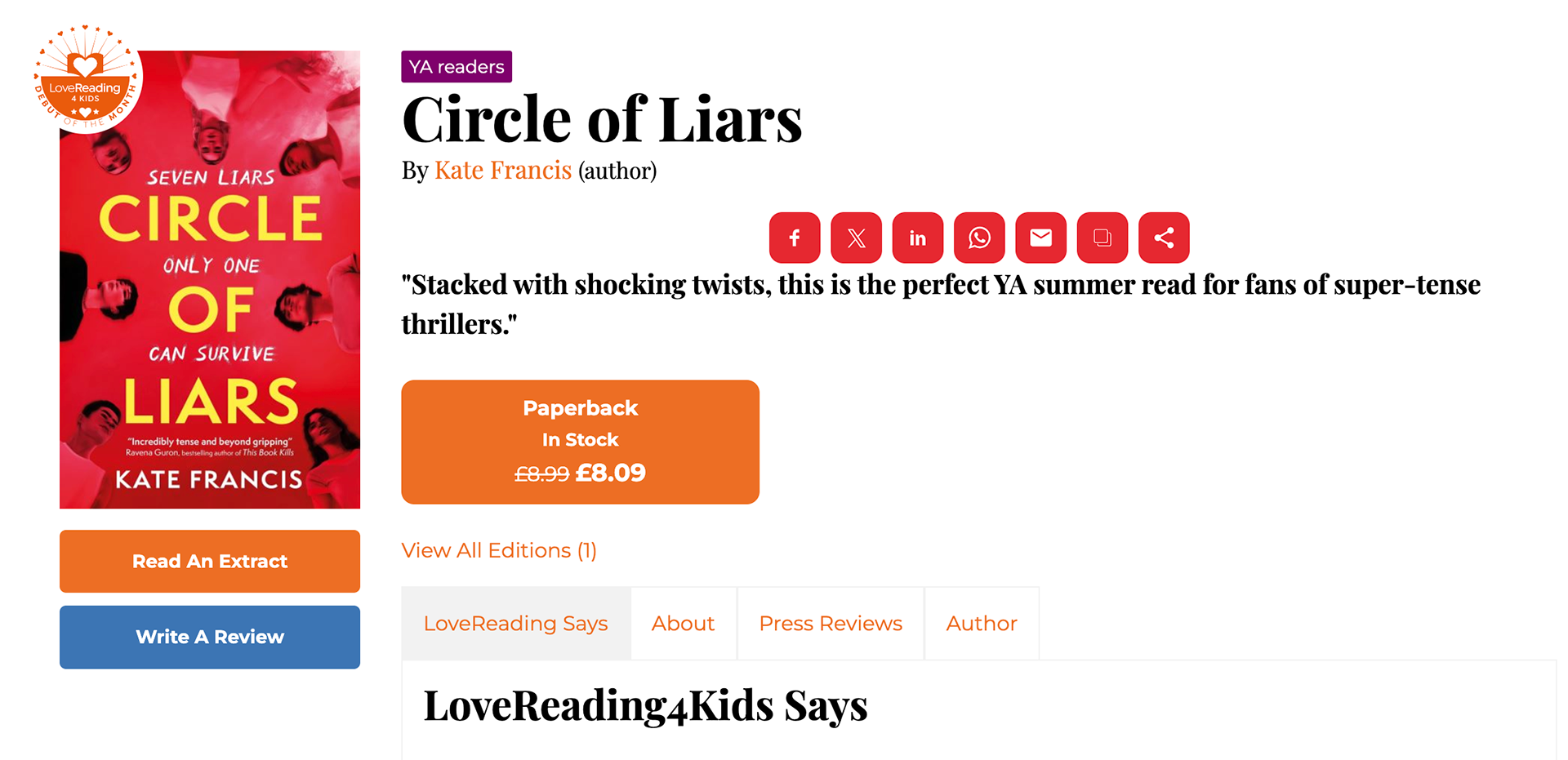
Task: Share via the X (Twitter) icon
Action: click(856, 238)
